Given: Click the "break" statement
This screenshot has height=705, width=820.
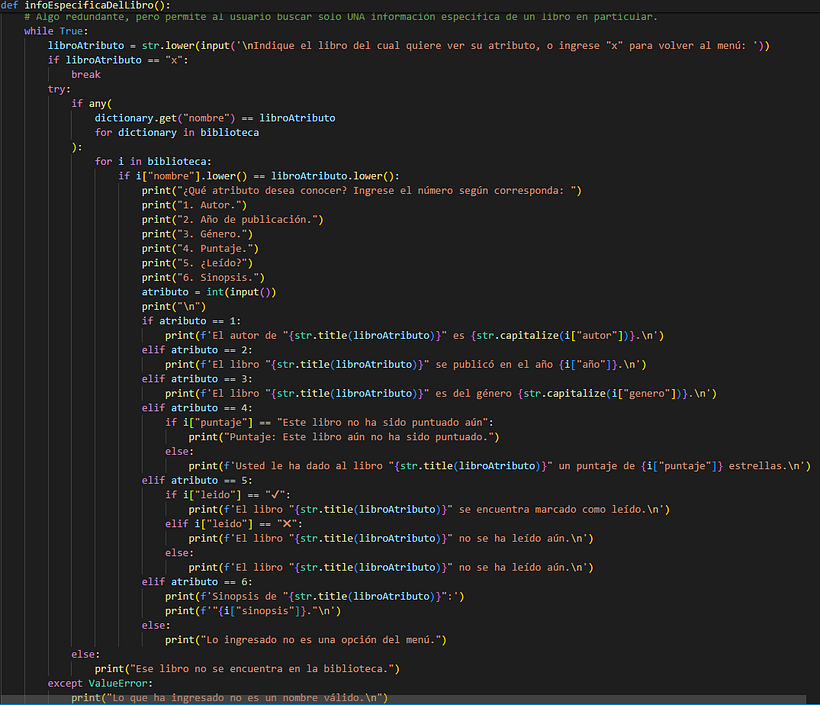Looking at the screenshot, I should coord(86,75).
